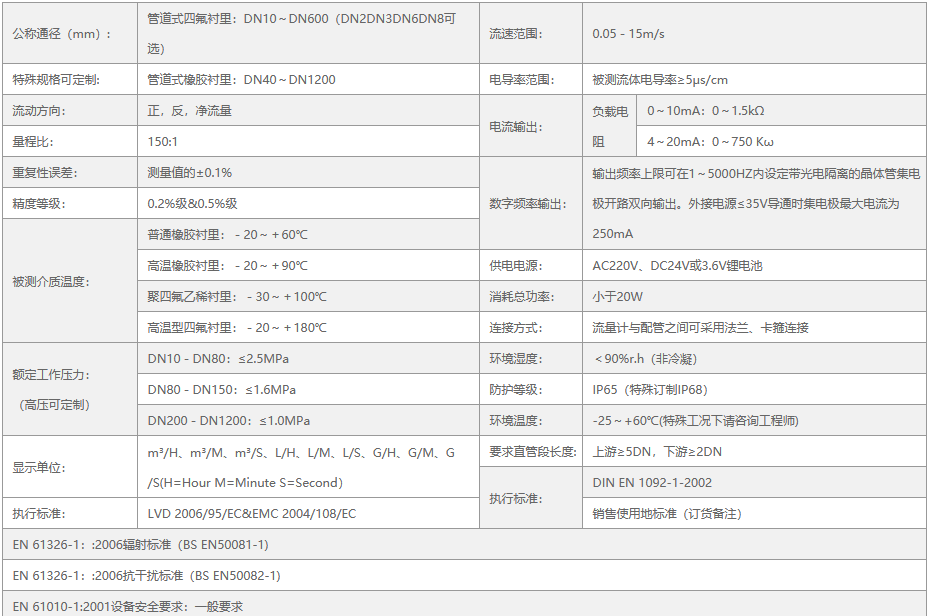
Task: Select the 数字频率输出 label cell
Action: tap(528, 204)
